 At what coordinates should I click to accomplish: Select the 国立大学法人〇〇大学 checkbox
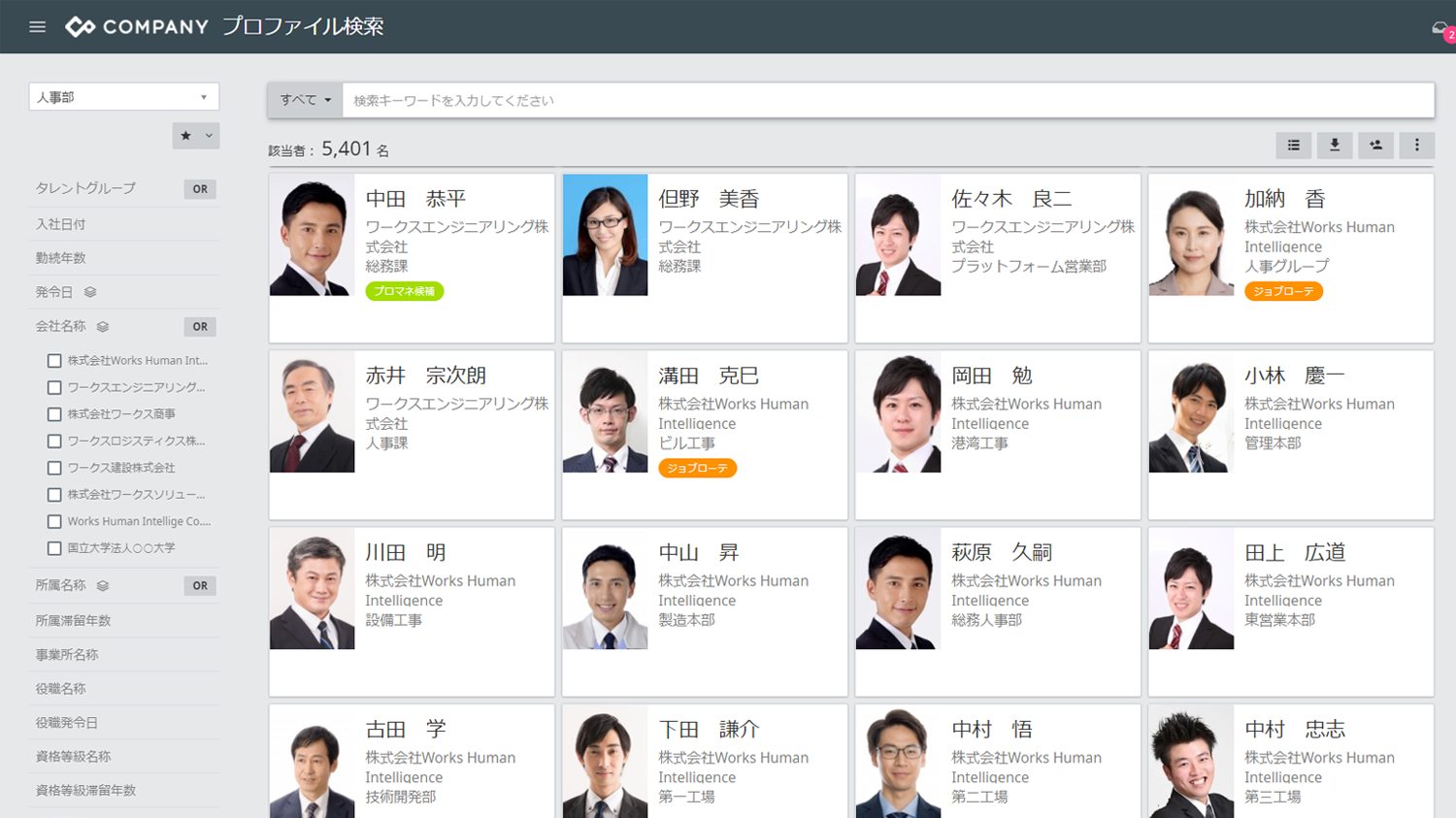(x=54, y=547)
